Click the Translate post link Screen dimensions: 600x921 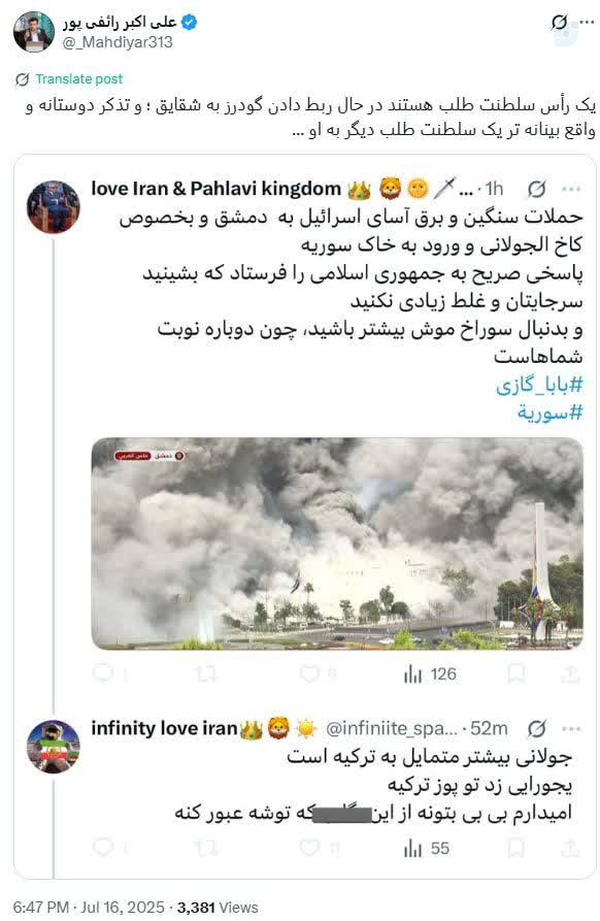(x=78, y=79)
